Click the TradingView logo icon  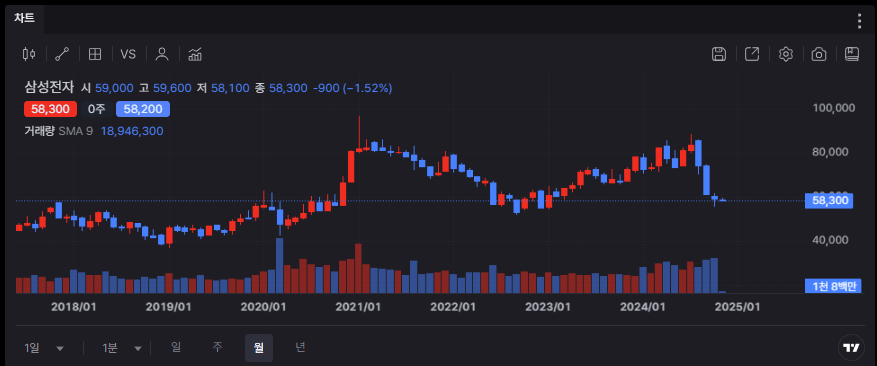coord(851,348)
